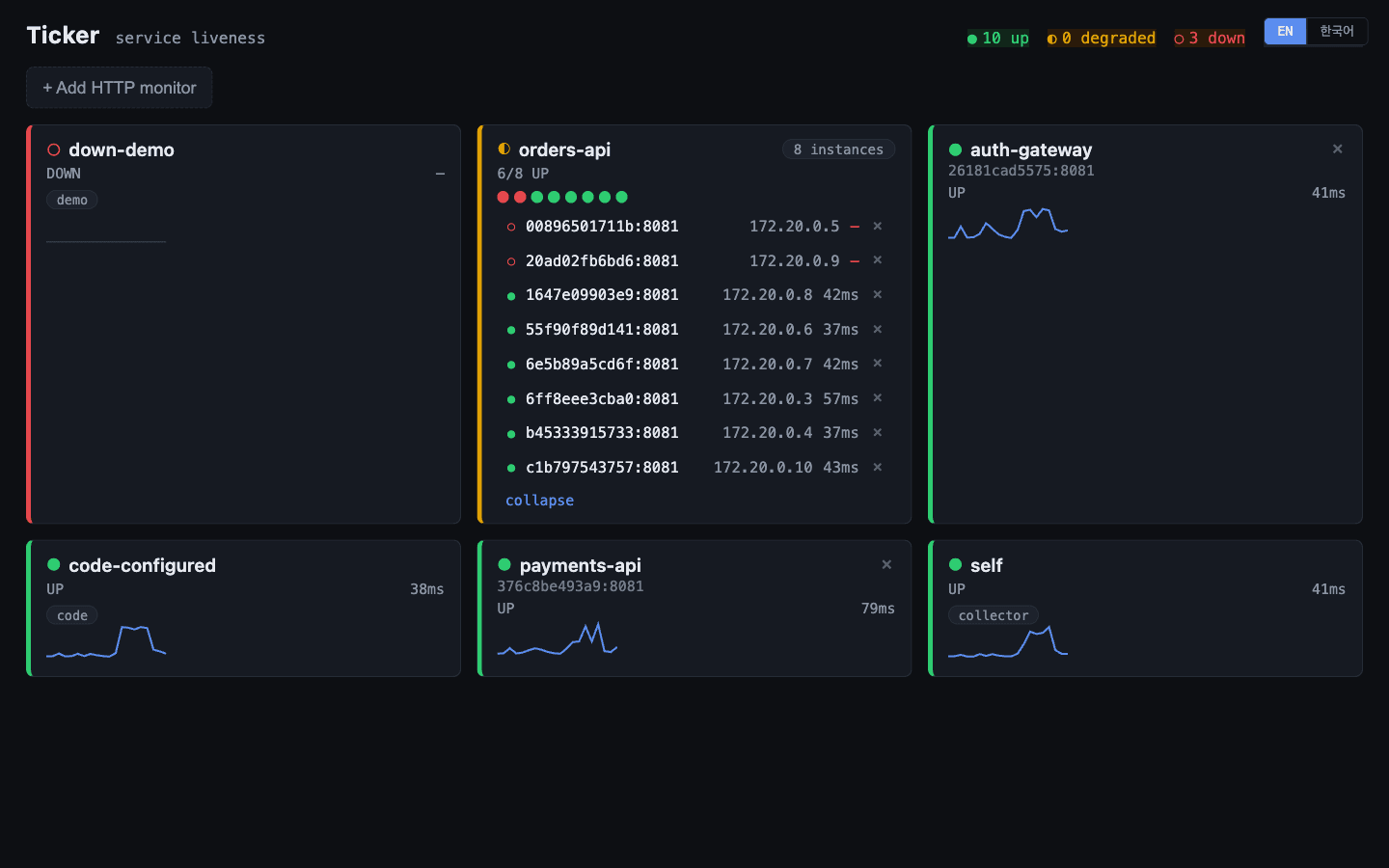This screenshot has width=1389, height=868.
Task: Delete the payments-api monitor card
Action: tap(886, 564)
